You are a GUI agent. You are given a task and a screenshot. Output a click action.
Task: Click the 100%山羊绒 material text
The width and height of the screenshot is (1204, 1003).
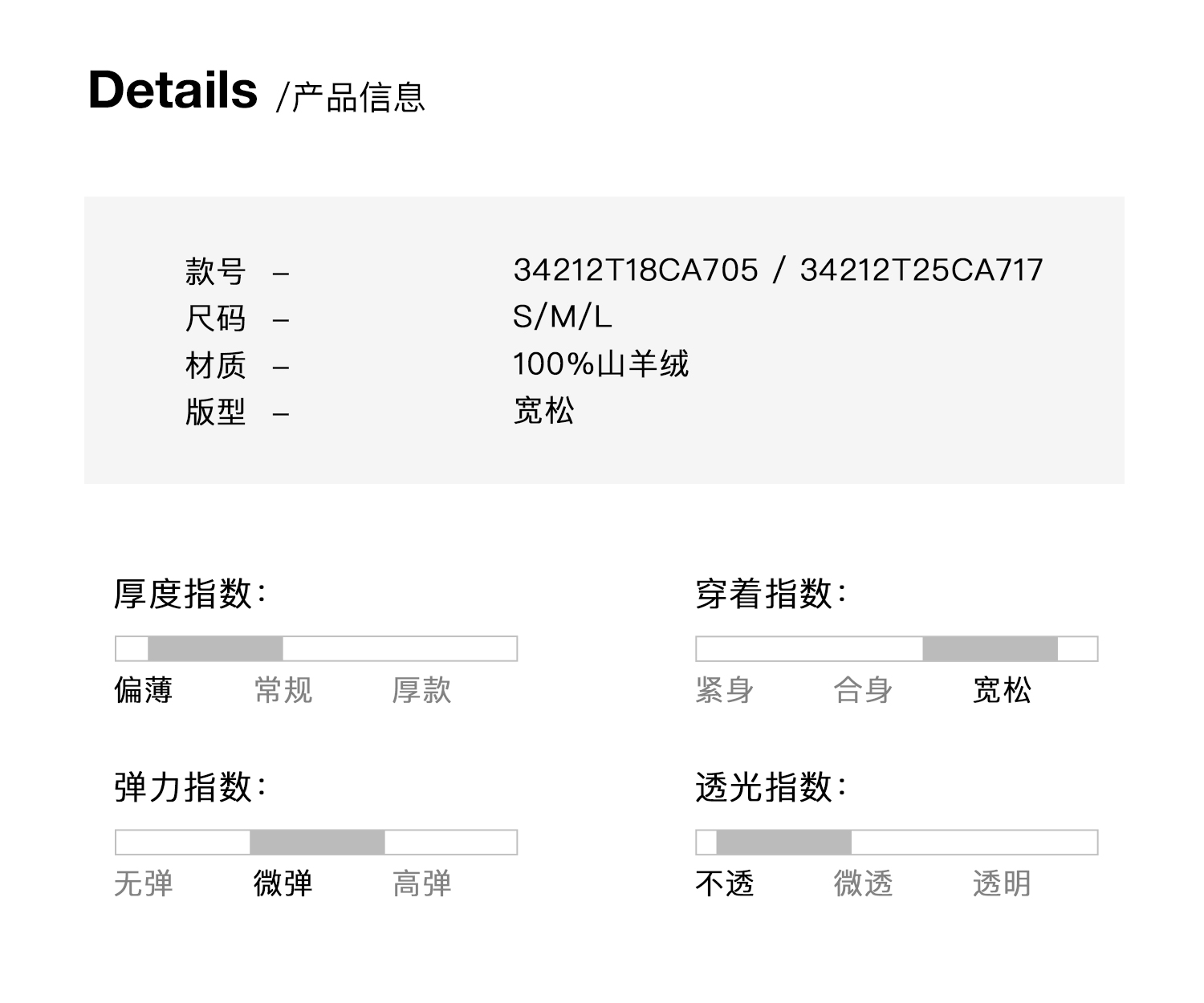tap(600, 364)
